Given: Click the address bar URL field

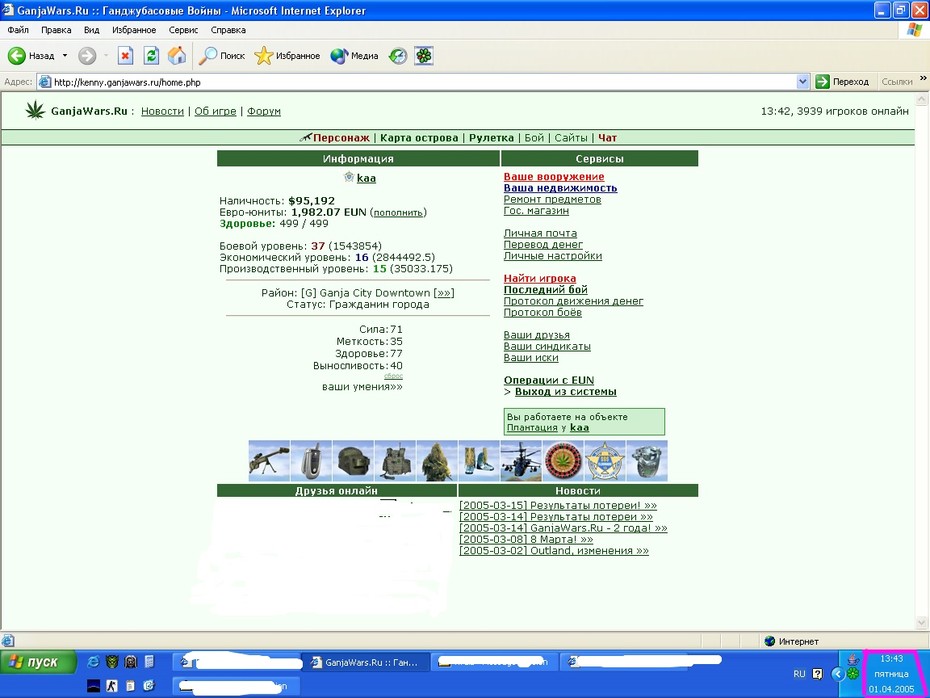Looking at the screenshot, I should 416,82.
